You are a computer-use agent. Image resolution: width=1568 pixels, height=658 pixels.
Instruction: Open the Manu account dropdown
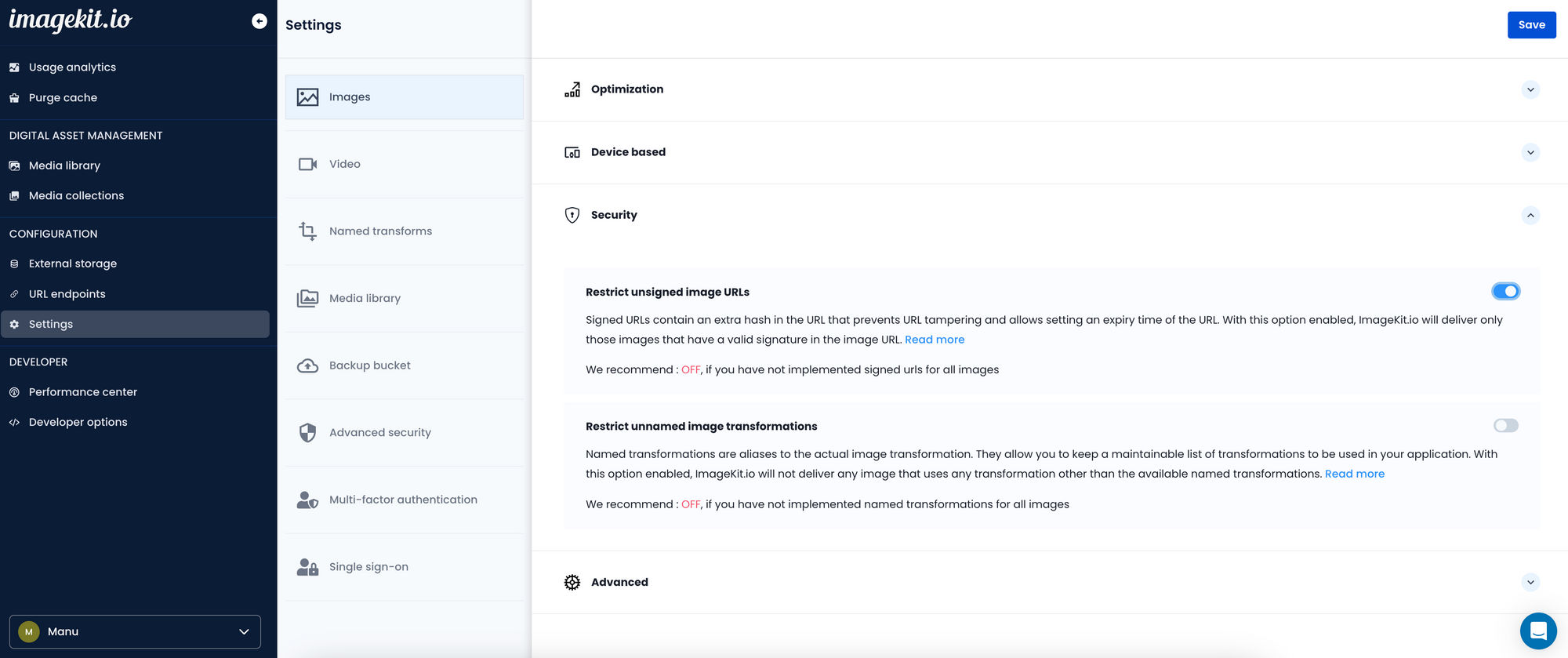[x=135, y=631]
